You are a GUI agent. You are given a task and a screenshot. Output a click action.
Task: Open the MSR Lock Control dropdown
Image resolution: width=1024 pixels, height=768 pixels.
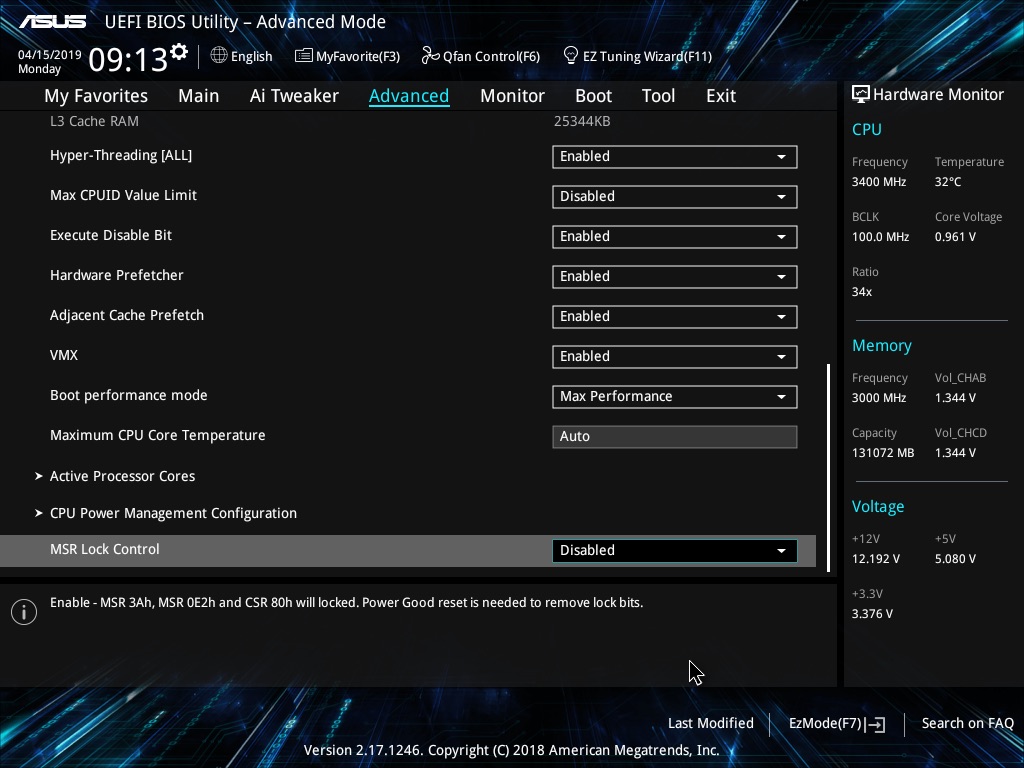pos(675,551)
